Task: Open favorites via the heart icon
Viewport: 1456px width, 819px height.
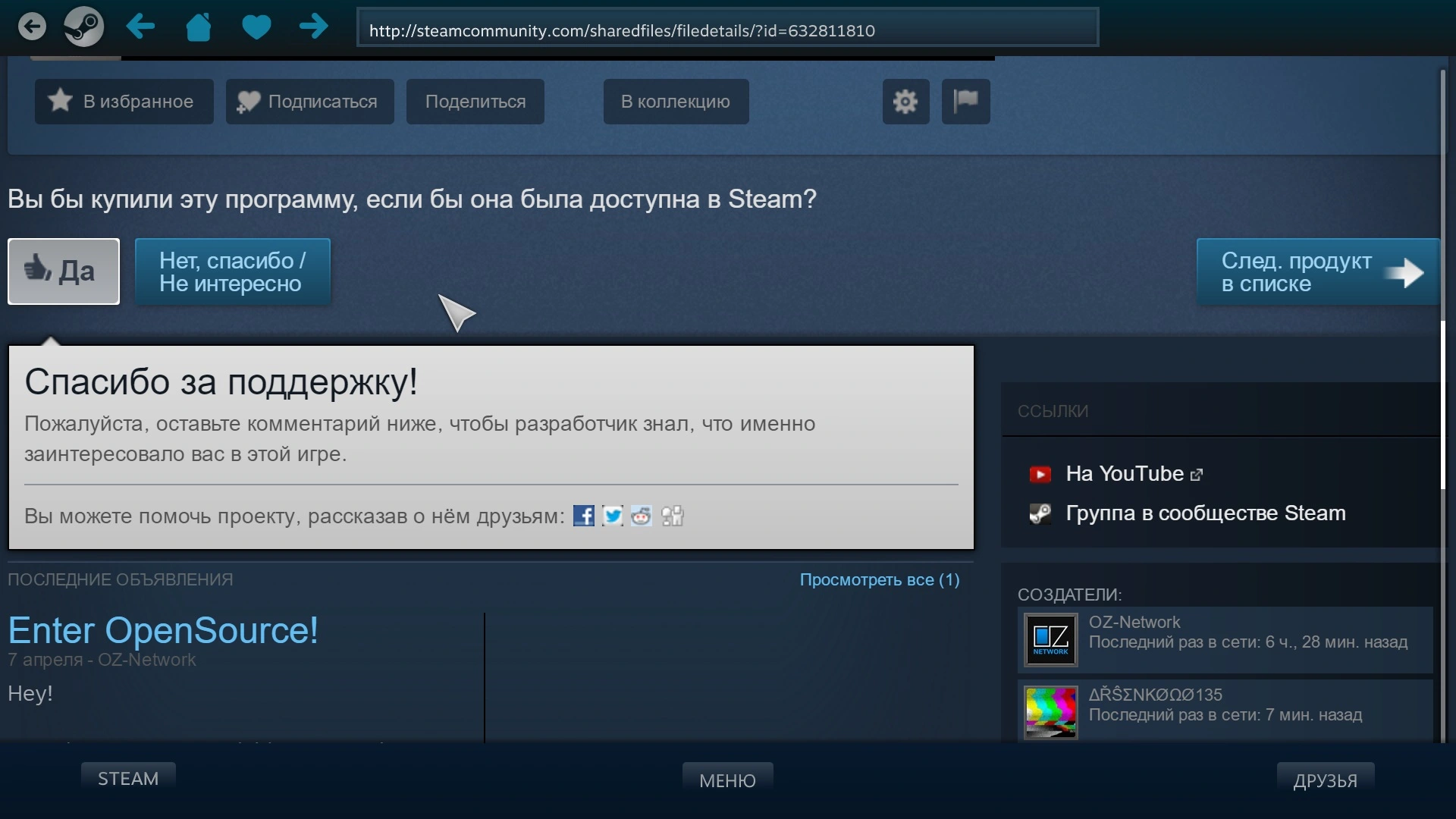Action: click(x=256, y=27)
